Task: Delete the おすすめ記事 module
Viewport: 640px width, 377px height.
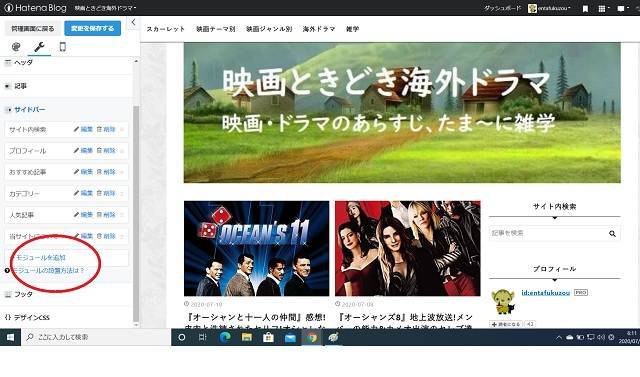Action: click(x=106, y=172)
